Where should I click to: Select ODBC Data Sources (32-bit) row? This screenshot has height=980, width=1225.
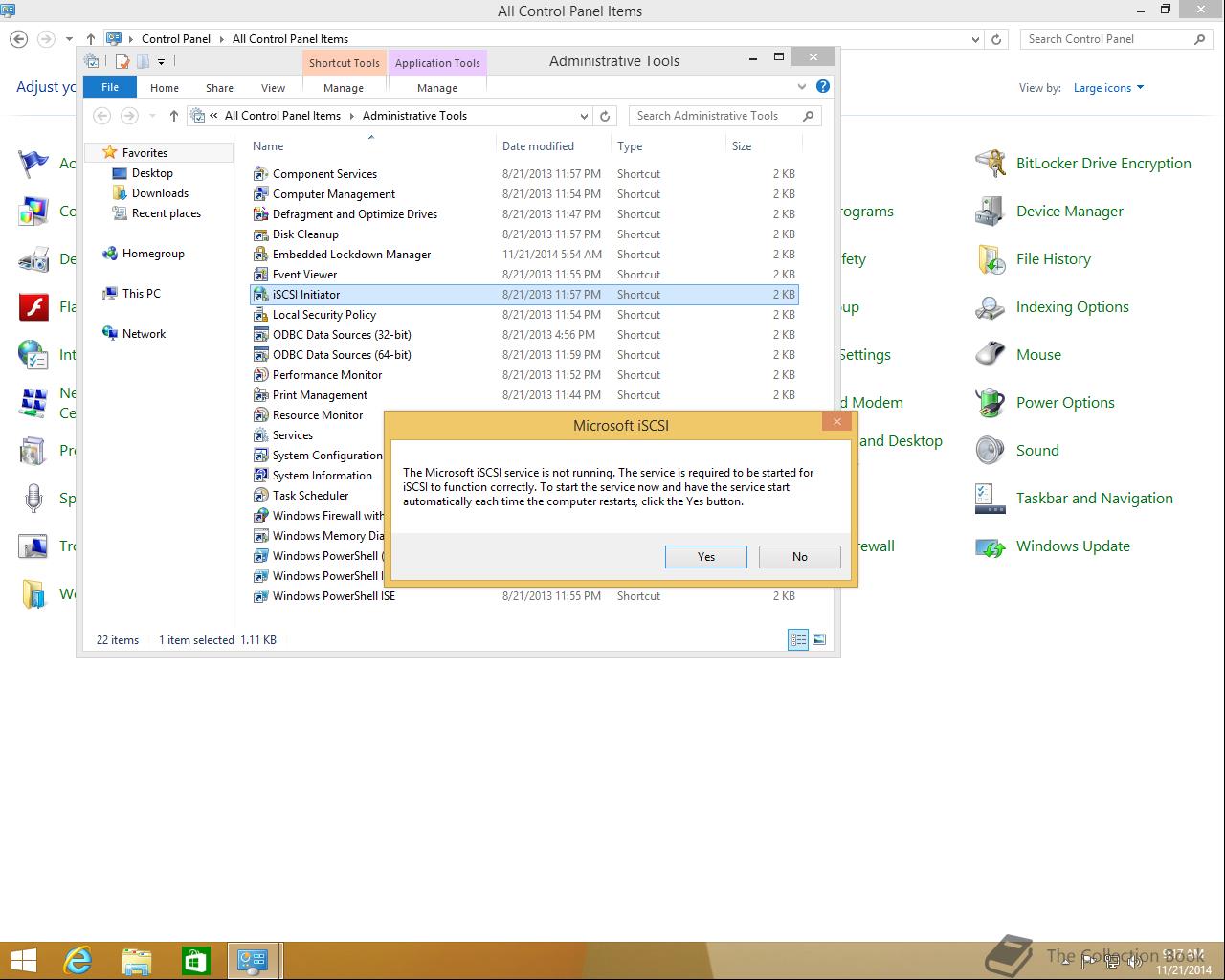523,335
